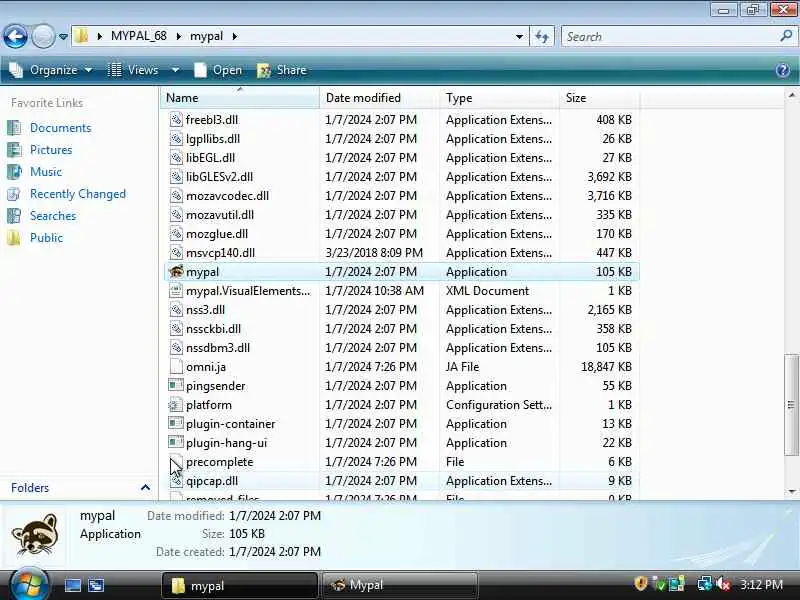
Task: Sort by the Type column header
Action: point(499,97)
